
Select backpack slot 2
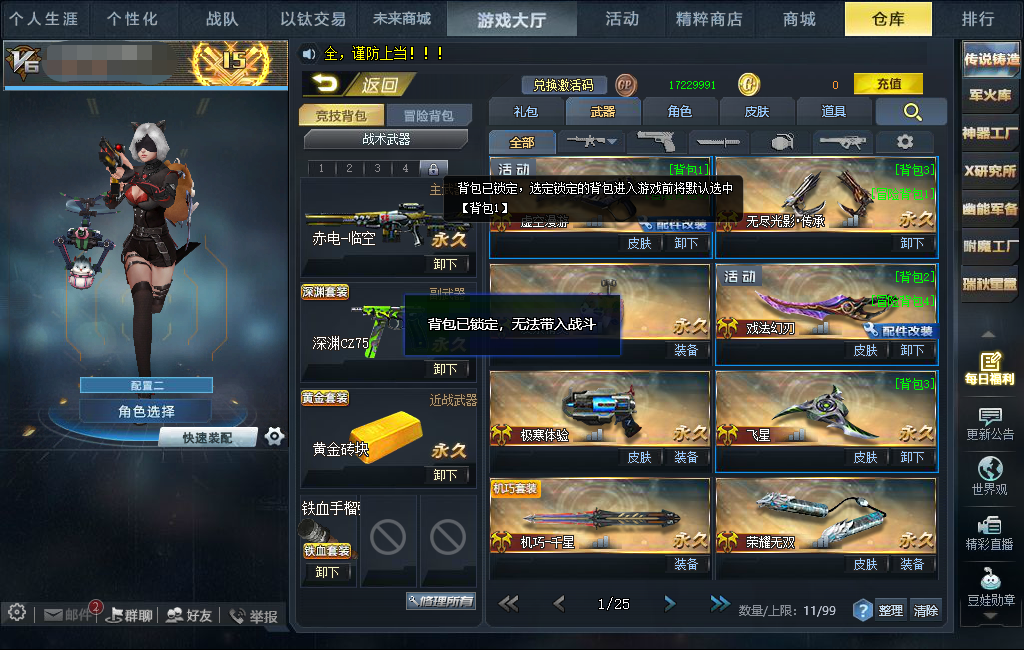[349, 169]
